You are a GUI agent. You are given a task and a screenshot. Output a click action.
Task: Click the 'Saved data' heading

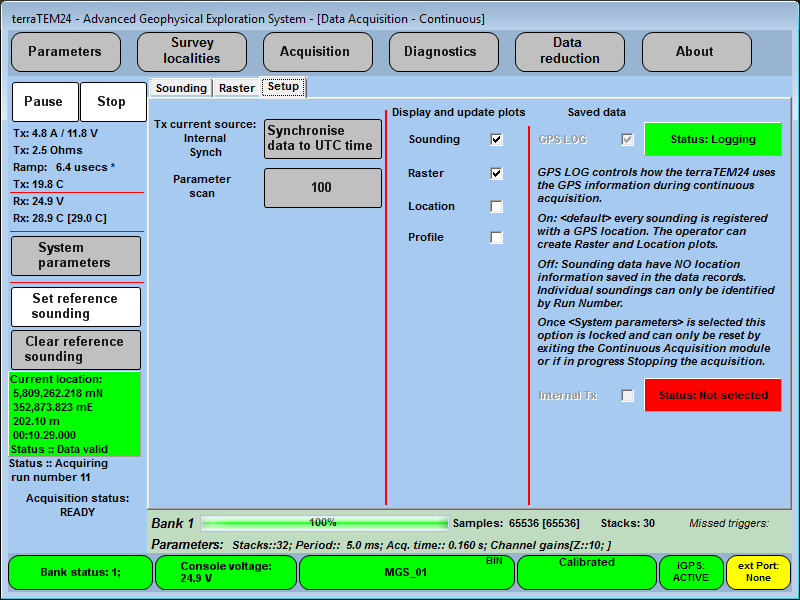pos(596,112)
